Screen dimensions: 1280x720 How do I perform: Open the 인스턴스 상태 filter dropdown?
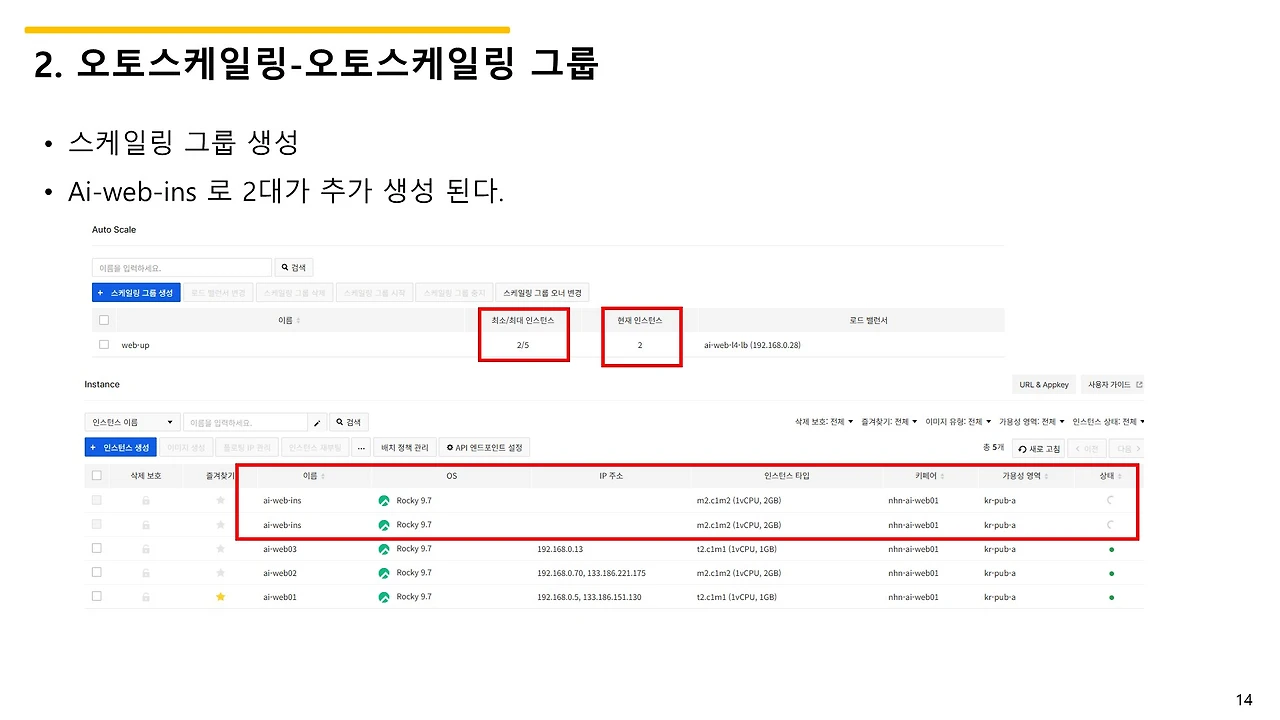tap(1108, 422)
